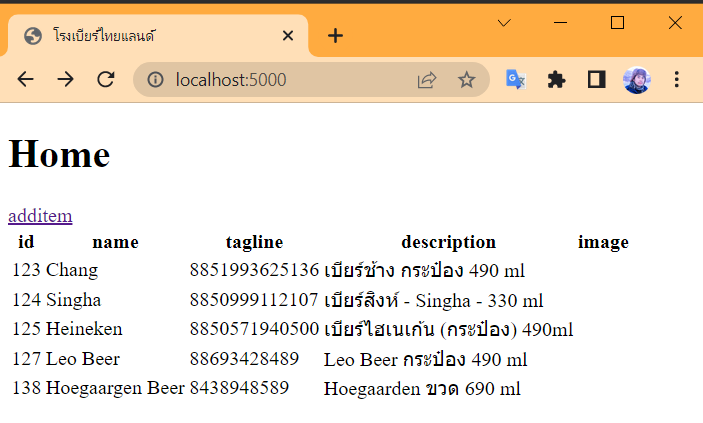Screen dimensions: 703x423
Task: Open site information icon in address bar
Action: tap(155, 80)
